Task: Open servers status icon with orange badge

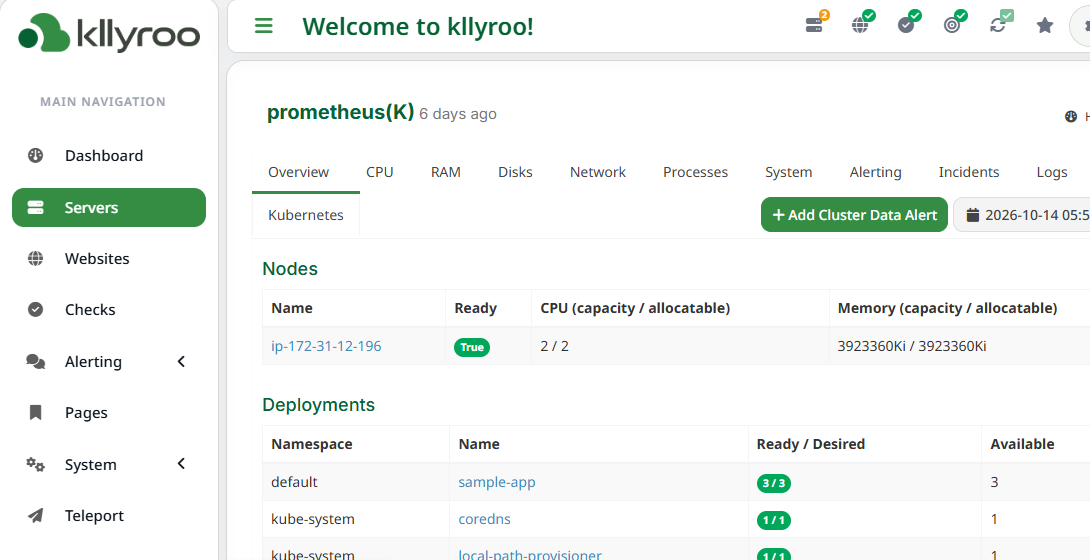Action: (x=814, y=25)
